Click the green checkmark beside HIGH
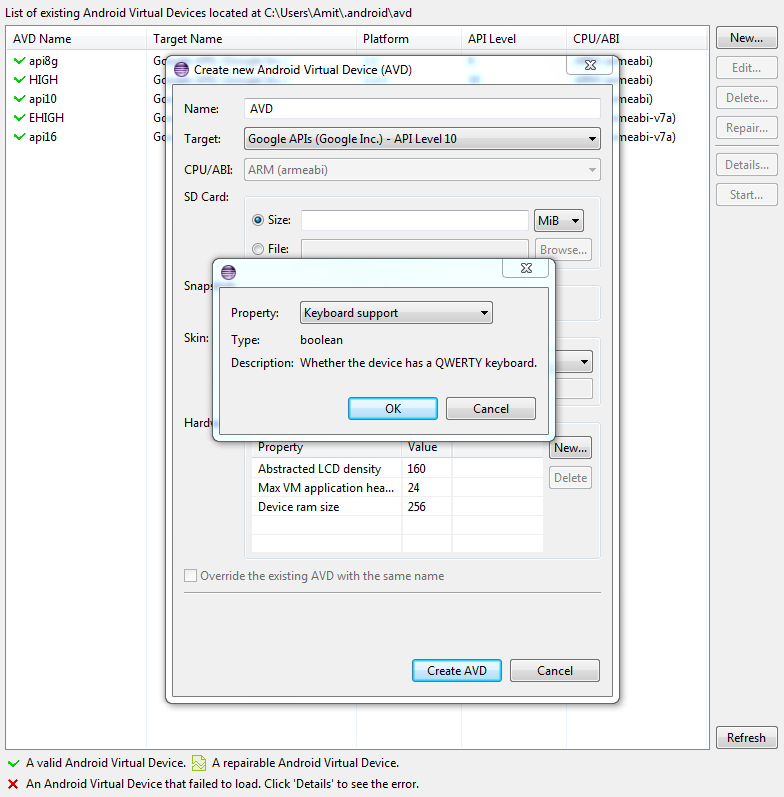 pos(19,80)
